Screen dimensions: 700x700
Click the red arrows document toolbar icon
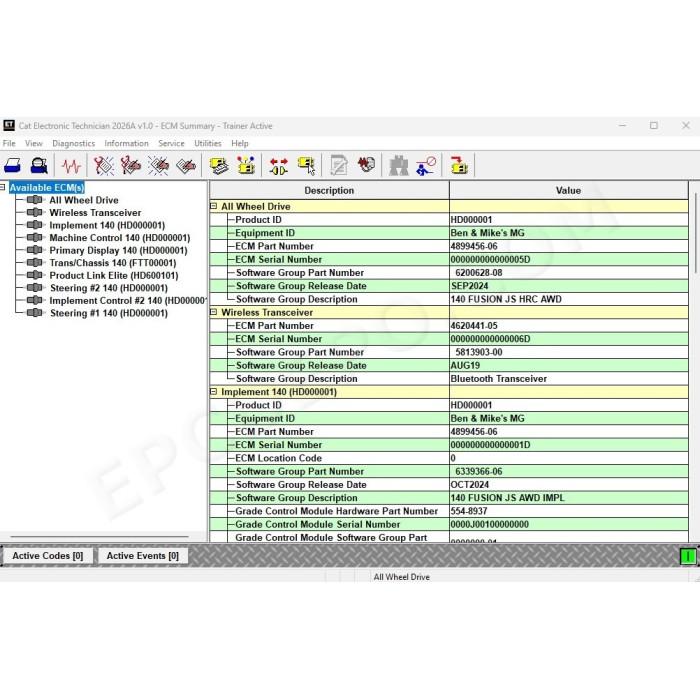click(366, 164)
